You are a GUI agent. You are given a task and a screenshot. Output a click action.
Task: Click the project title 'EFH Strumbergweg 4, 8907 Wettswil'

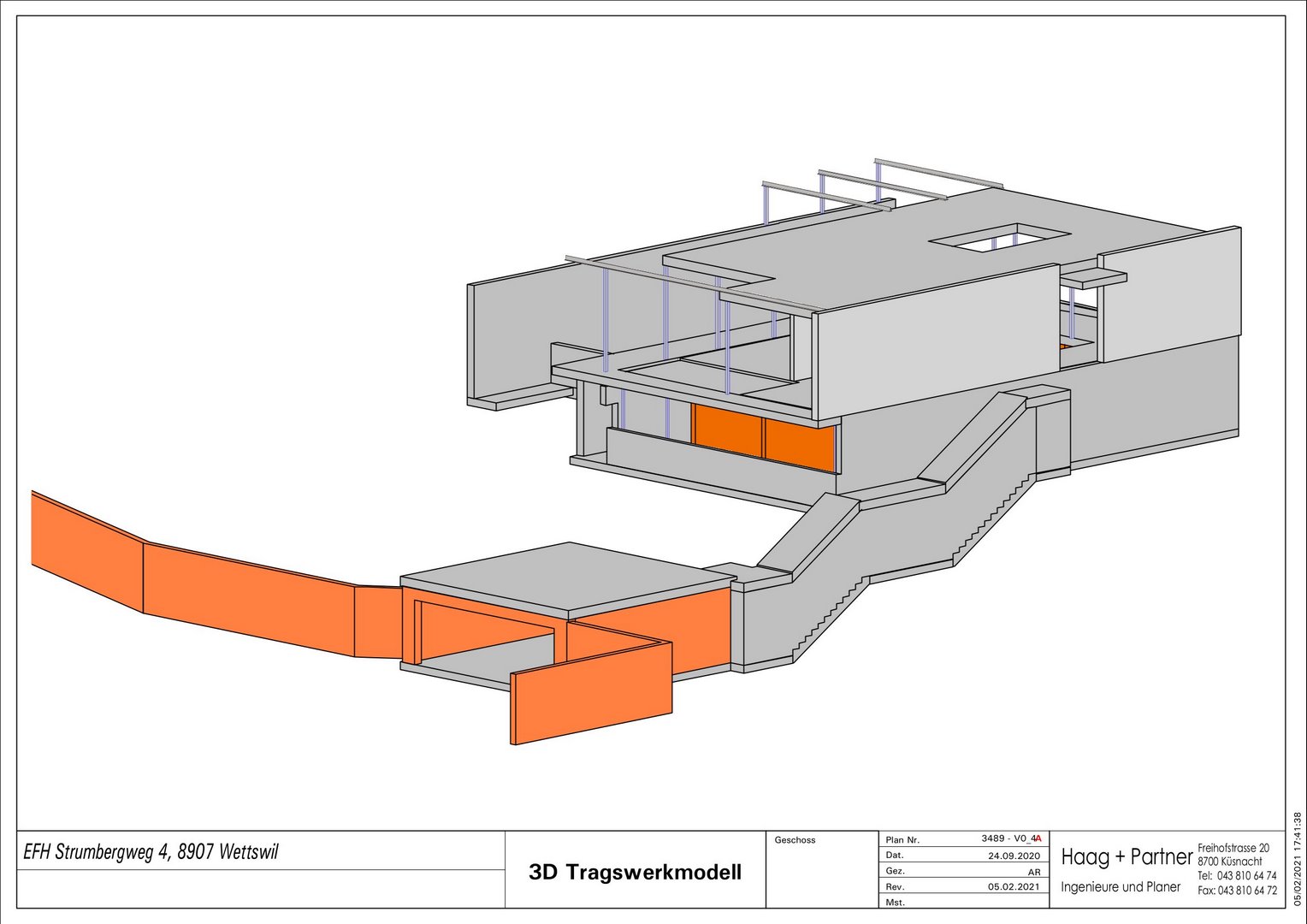click(151, 852)
